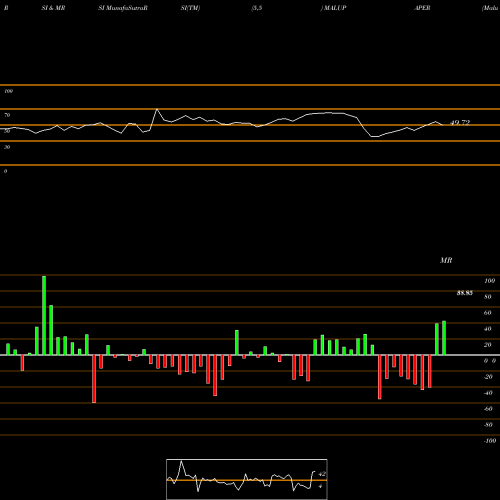The image size is (500, 500).
Task: Click the tallest green bar in MR histogram
Action: pos(44,315)
